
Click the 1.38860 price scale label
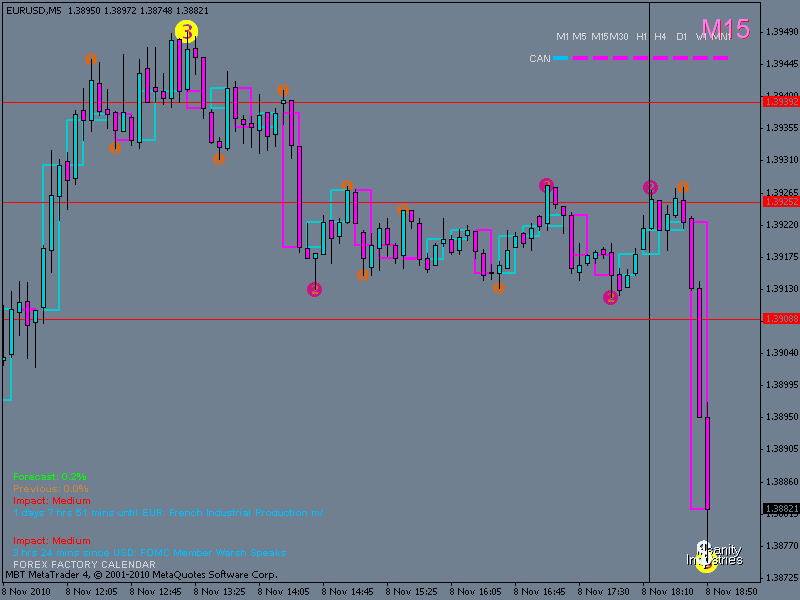coord(782,481)
